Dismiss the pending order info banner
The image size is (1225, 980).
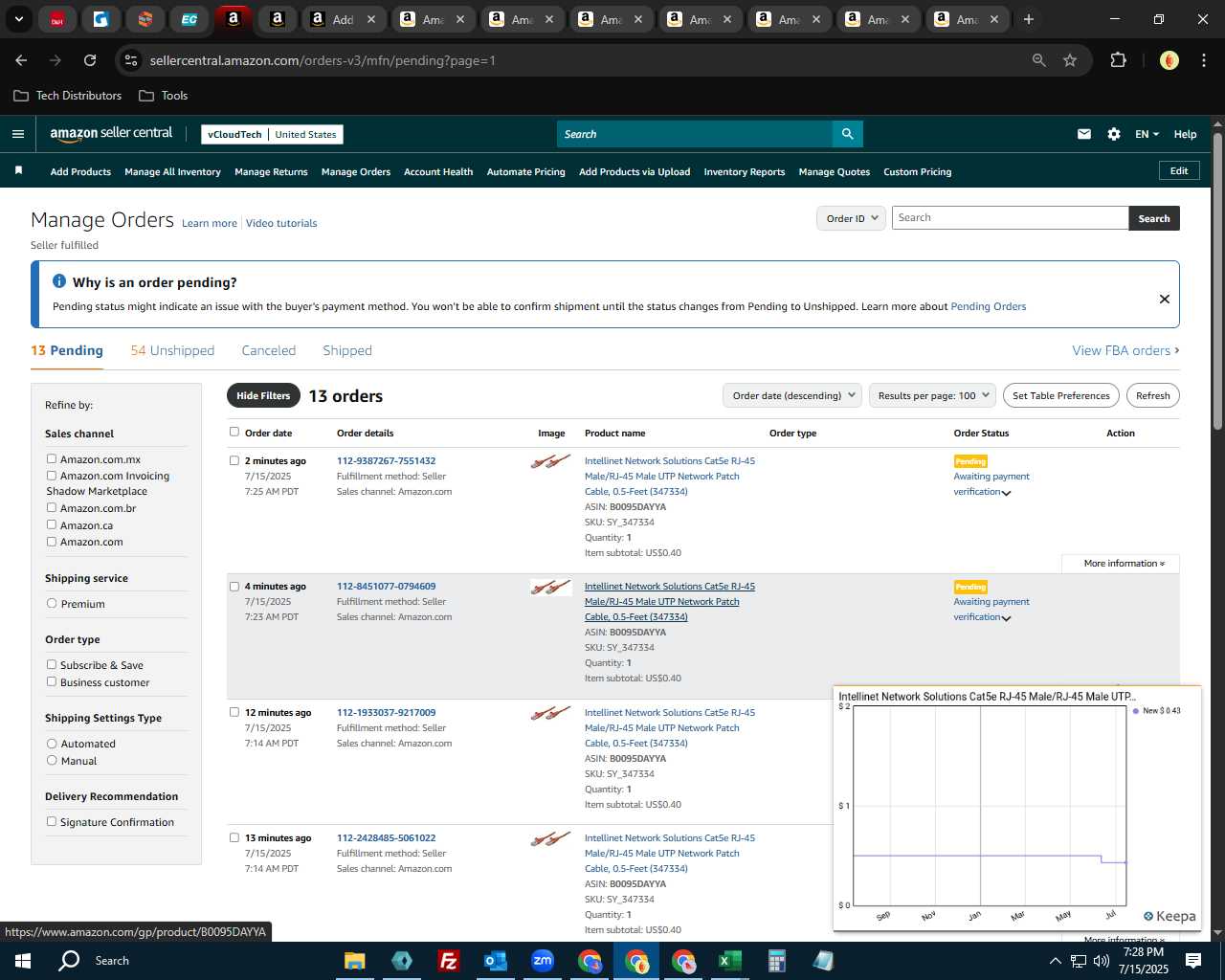1165,299
